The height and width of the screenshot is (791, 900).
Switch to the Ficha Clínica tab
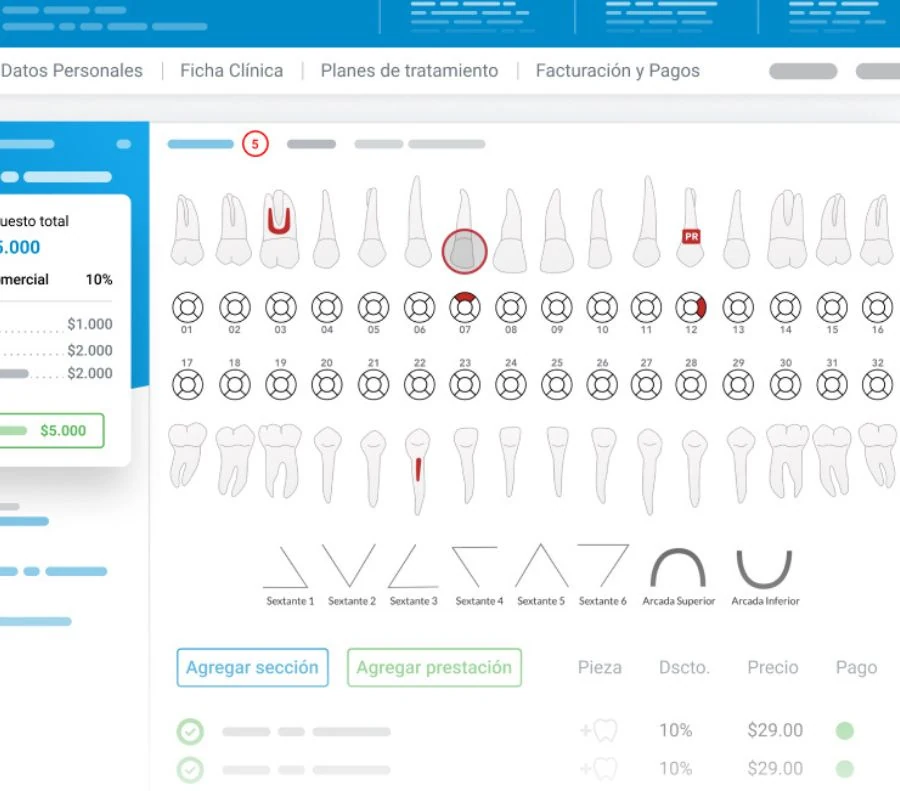click(x=231, y=71)
